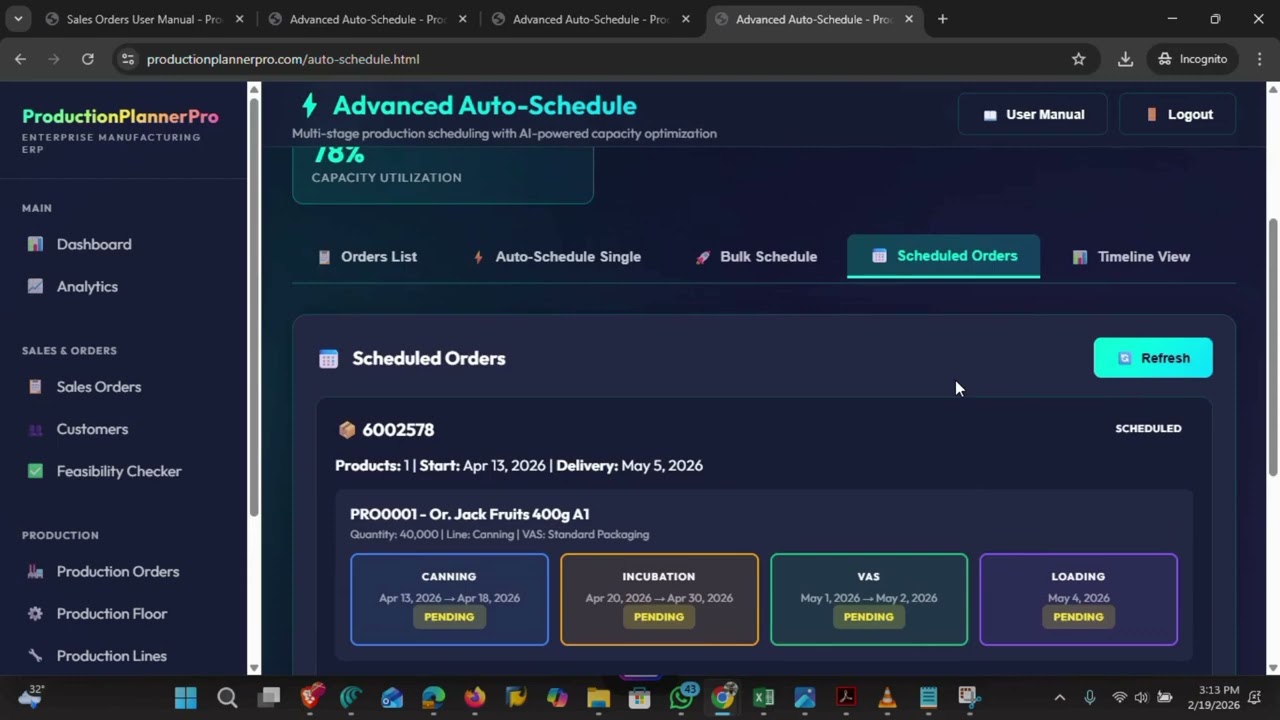Screen dimensions: 1280x720
Task: Click the CAPACITY UTILIZATION label
Action: click(x=387, y=178)
